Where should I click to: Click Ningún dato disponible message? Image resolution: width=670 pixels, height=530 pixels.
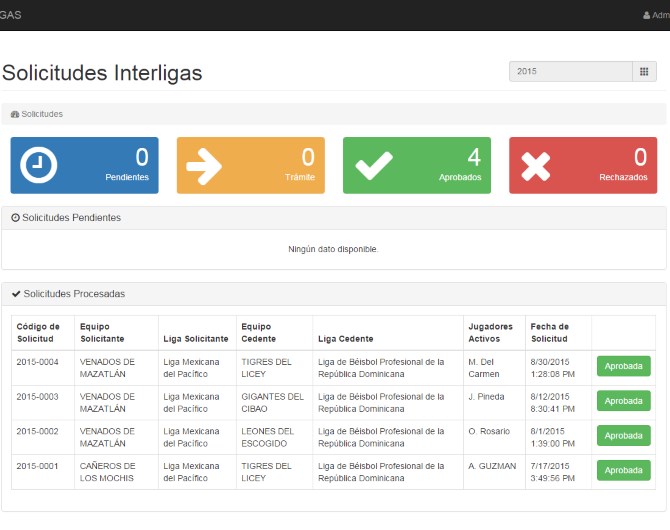coord(333,249)
